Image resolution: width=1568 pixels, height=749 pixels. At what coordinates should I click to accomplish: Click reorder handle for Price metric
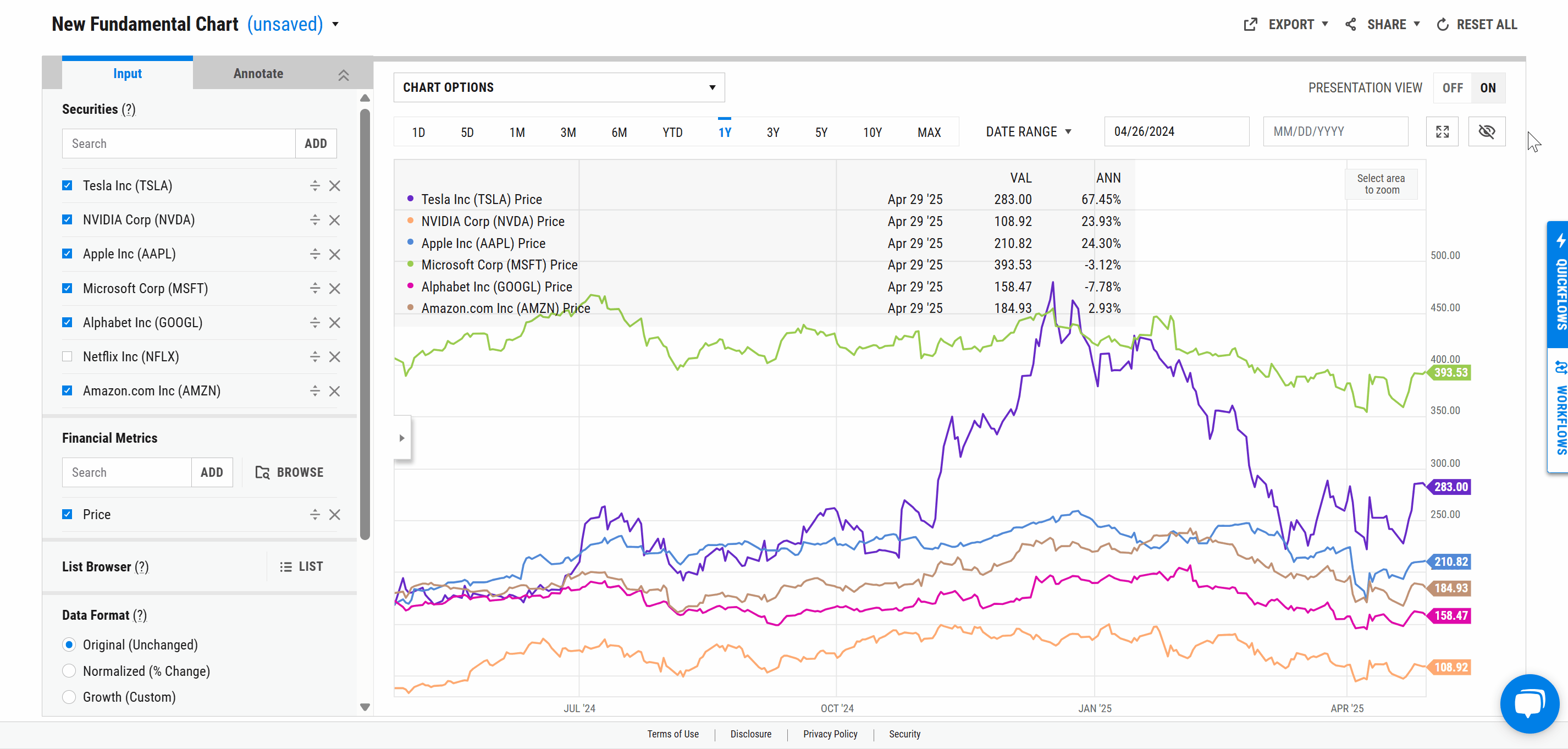pyautogui.click(x=314, y=515)
